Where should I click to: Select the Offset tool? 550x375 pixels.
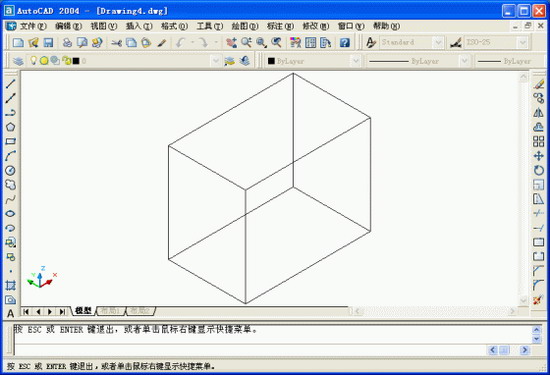[x=538, y=127]
